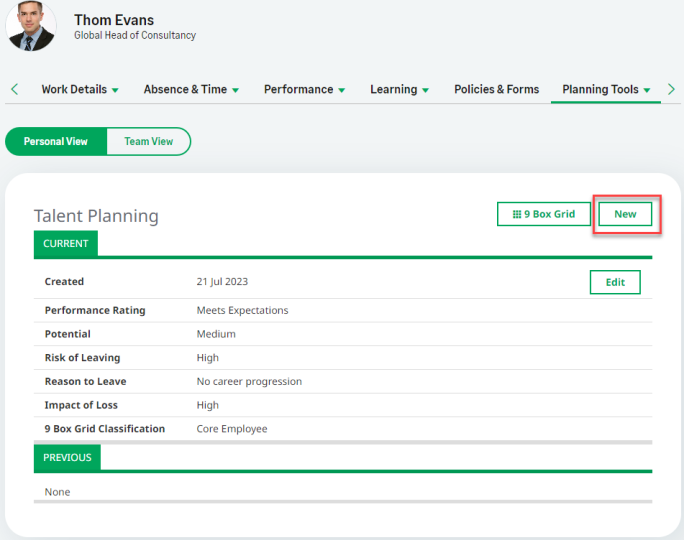The height and width of the screenshot is (540, 684).
Task: Click the Talent Planning heading
Action: 96,216
